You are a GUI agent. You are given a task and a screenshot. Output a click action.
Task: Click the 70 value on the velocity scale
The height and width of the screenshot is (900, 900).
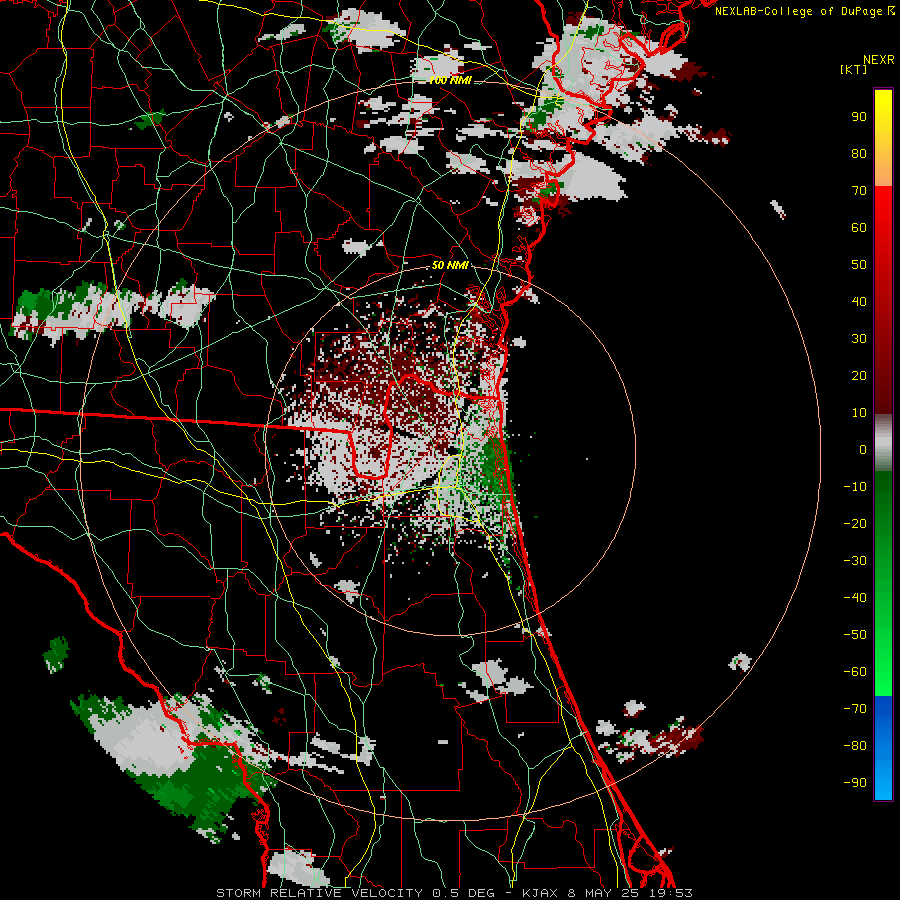[x=859, y=191]
